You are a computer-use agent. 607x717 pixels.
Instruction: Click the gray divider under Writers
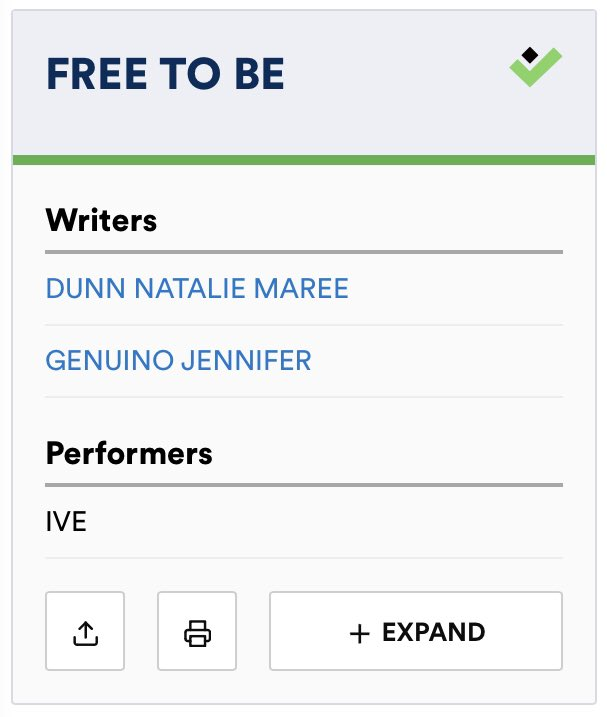[304, 252]
